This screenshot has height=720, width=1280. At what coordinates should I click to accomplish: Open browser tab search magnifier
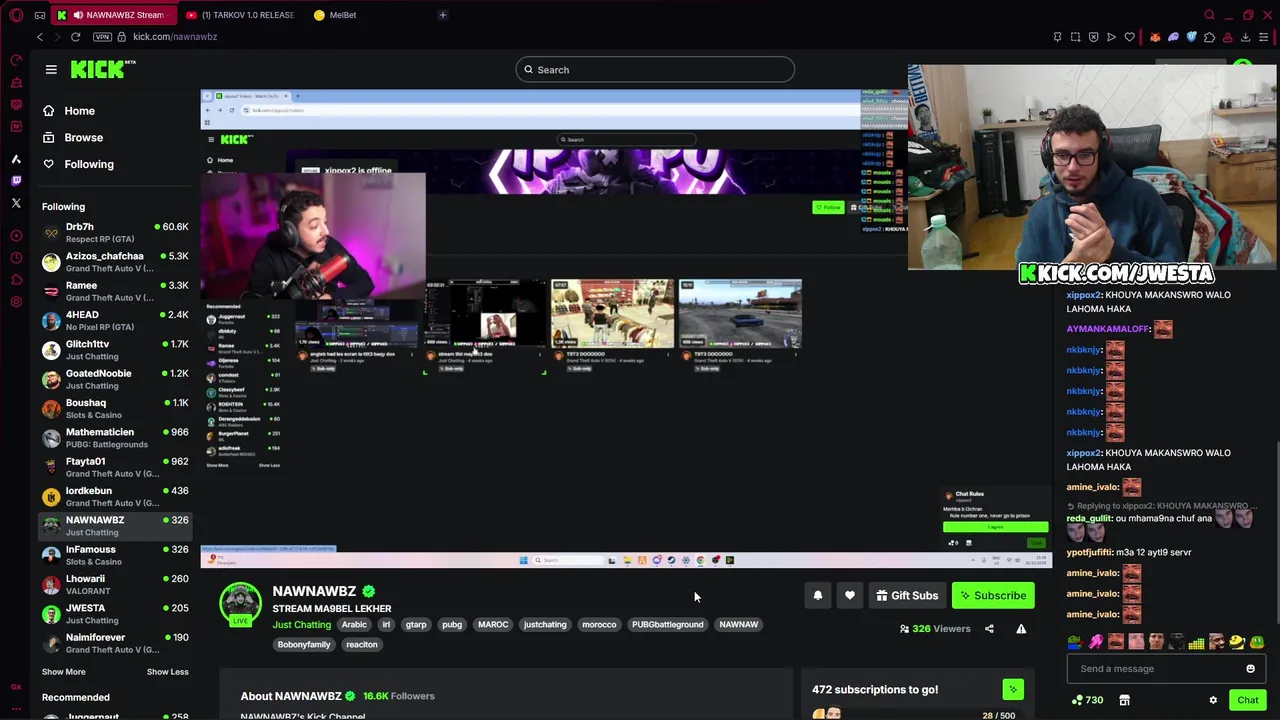(1209, 15)
